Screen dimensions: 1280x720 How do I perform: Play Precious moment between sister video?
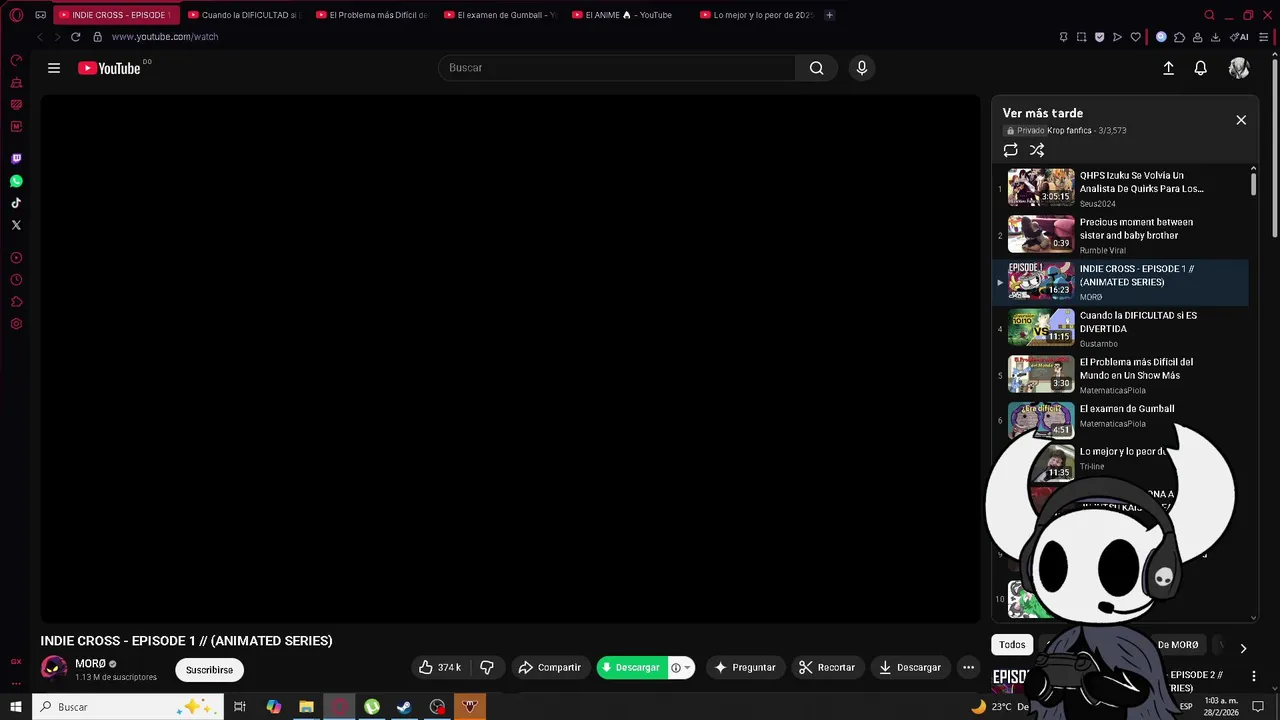coord(1120,235)
